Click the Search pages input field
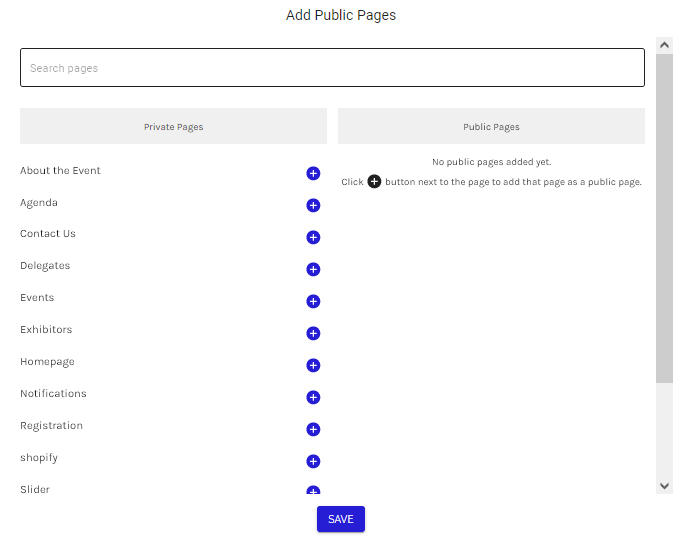This screenshot has height=541, width=685. (332, 68)
